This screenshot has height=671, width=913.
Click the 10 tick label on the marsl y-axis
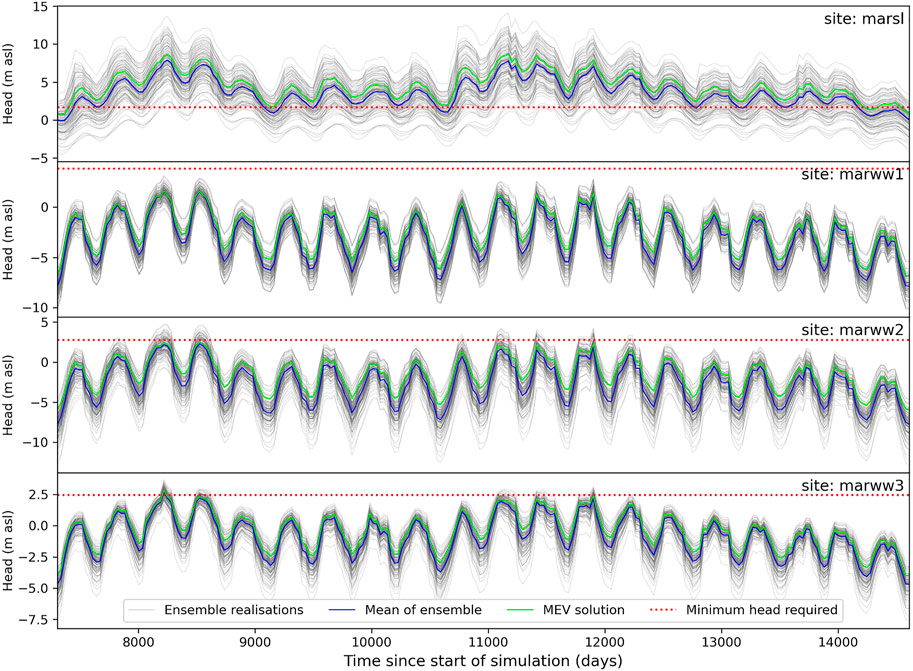[43, 44]
